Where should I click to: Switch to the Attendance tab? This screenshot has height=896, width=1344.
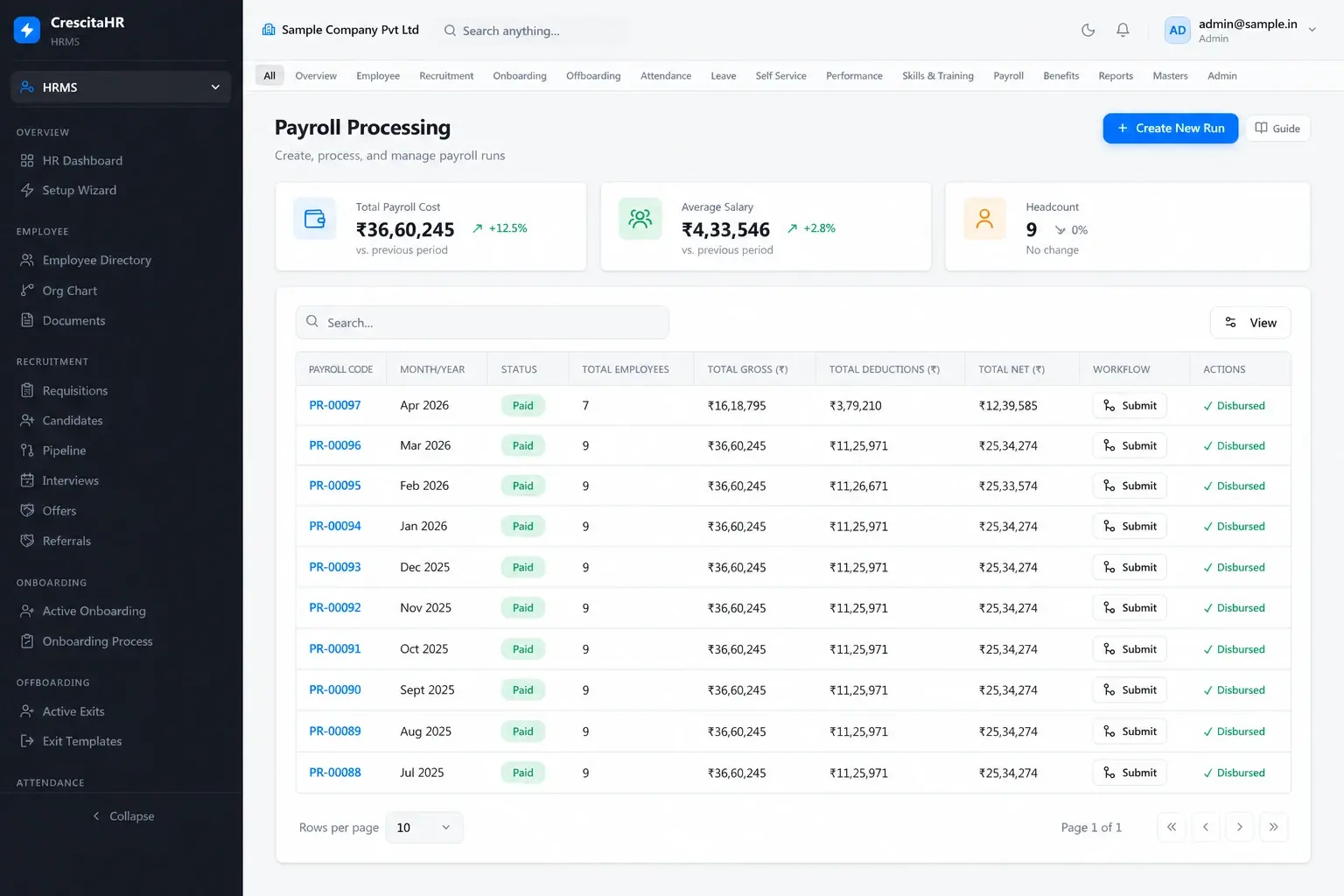(666, 76)
